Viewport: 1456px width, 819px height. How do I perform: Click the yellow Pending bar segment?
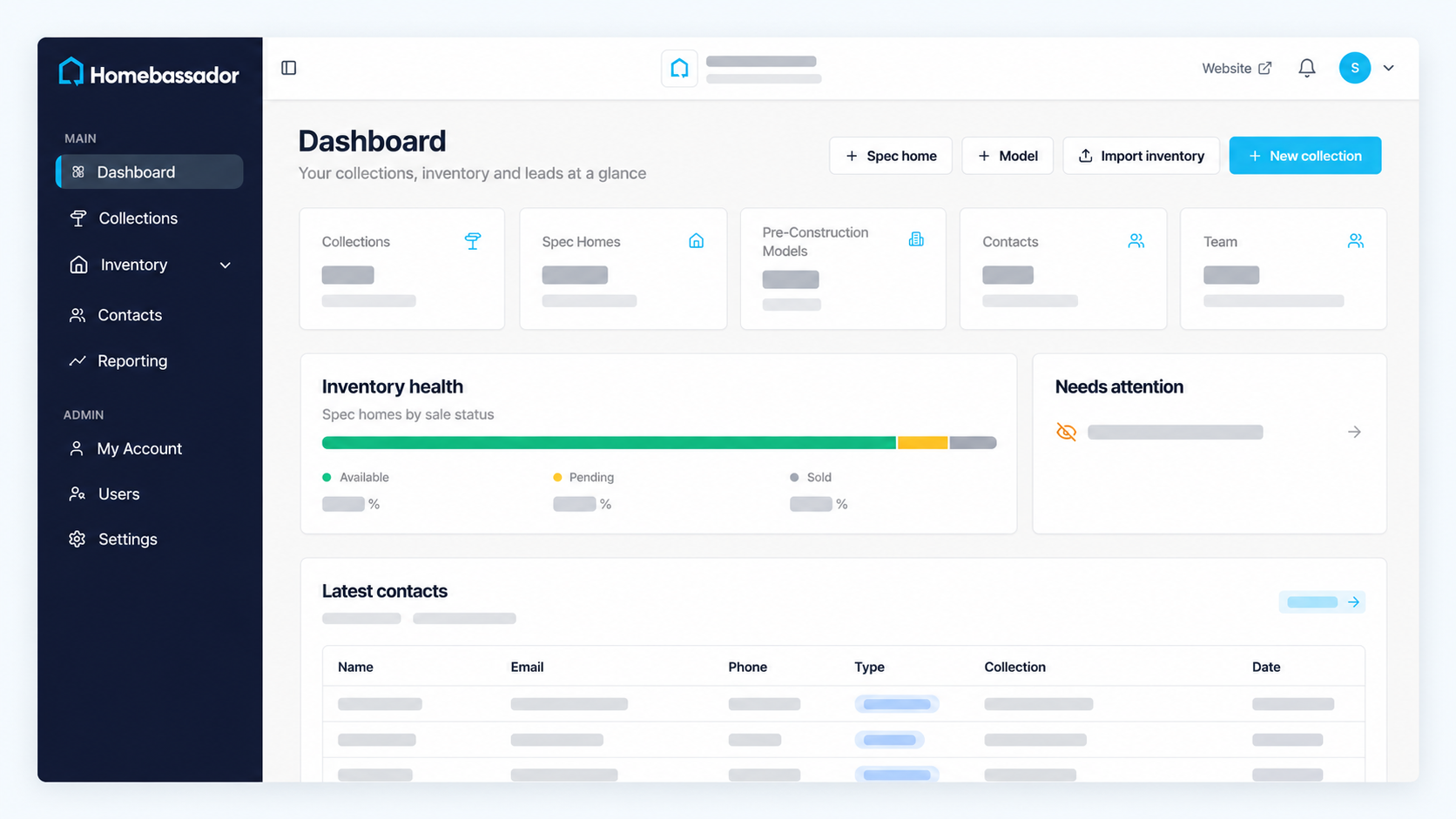click(922, 443)
